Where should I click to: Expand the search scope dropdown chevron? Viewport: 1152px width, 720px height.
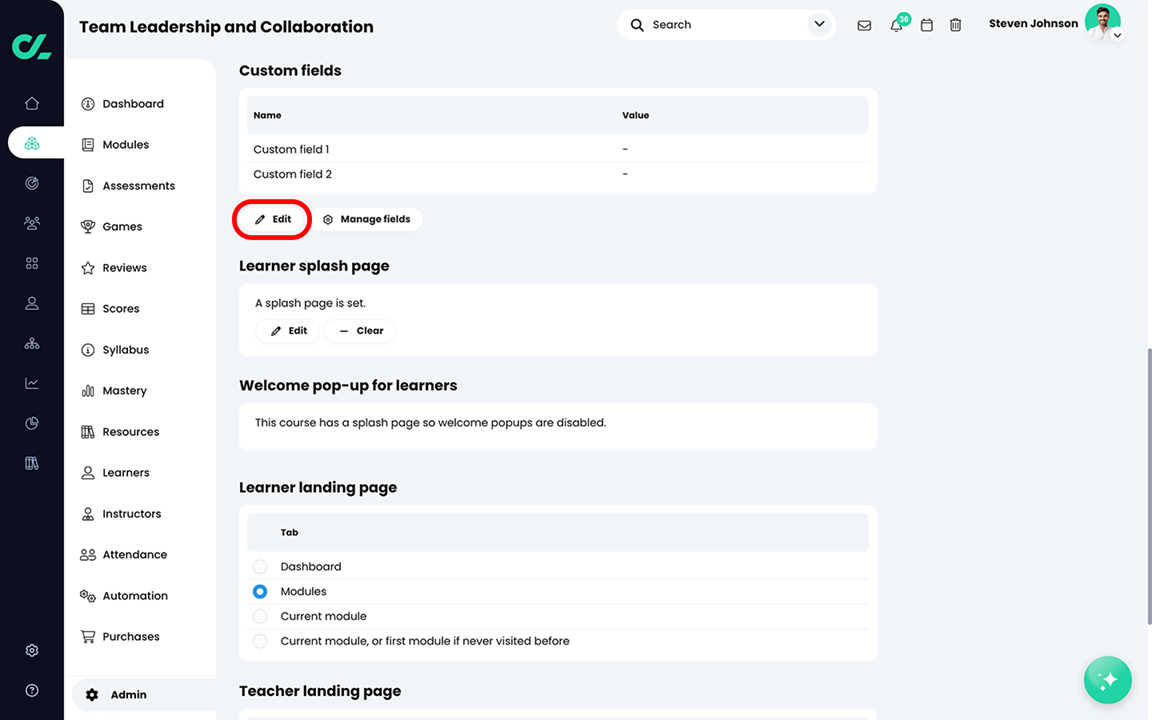coord(819,24)
